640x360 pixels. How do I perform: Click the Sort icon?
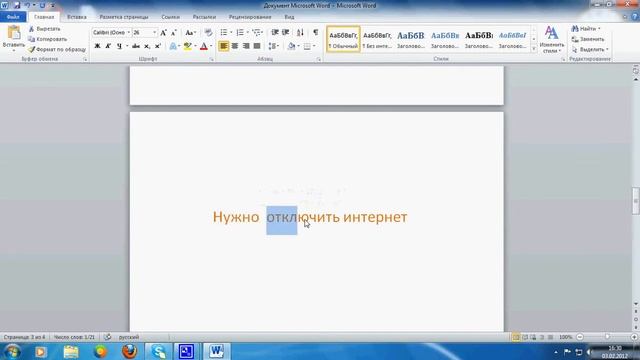(300, 32)
